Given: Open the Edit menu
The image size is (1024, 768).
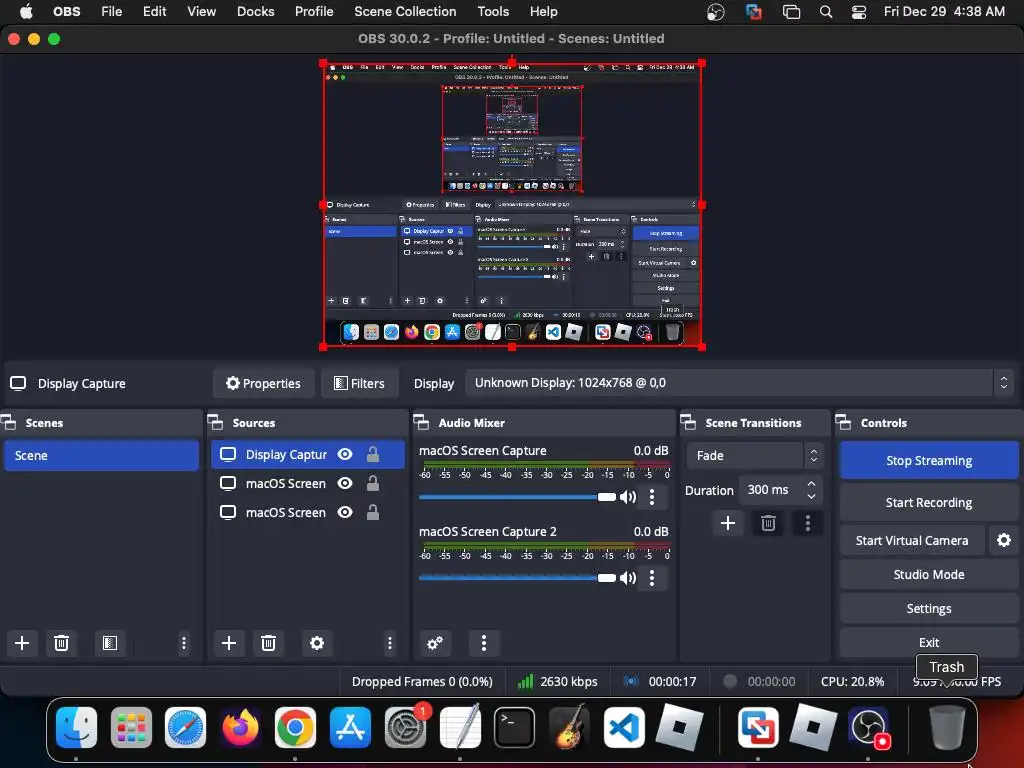Looking at the screenshot, I should 155,12.
